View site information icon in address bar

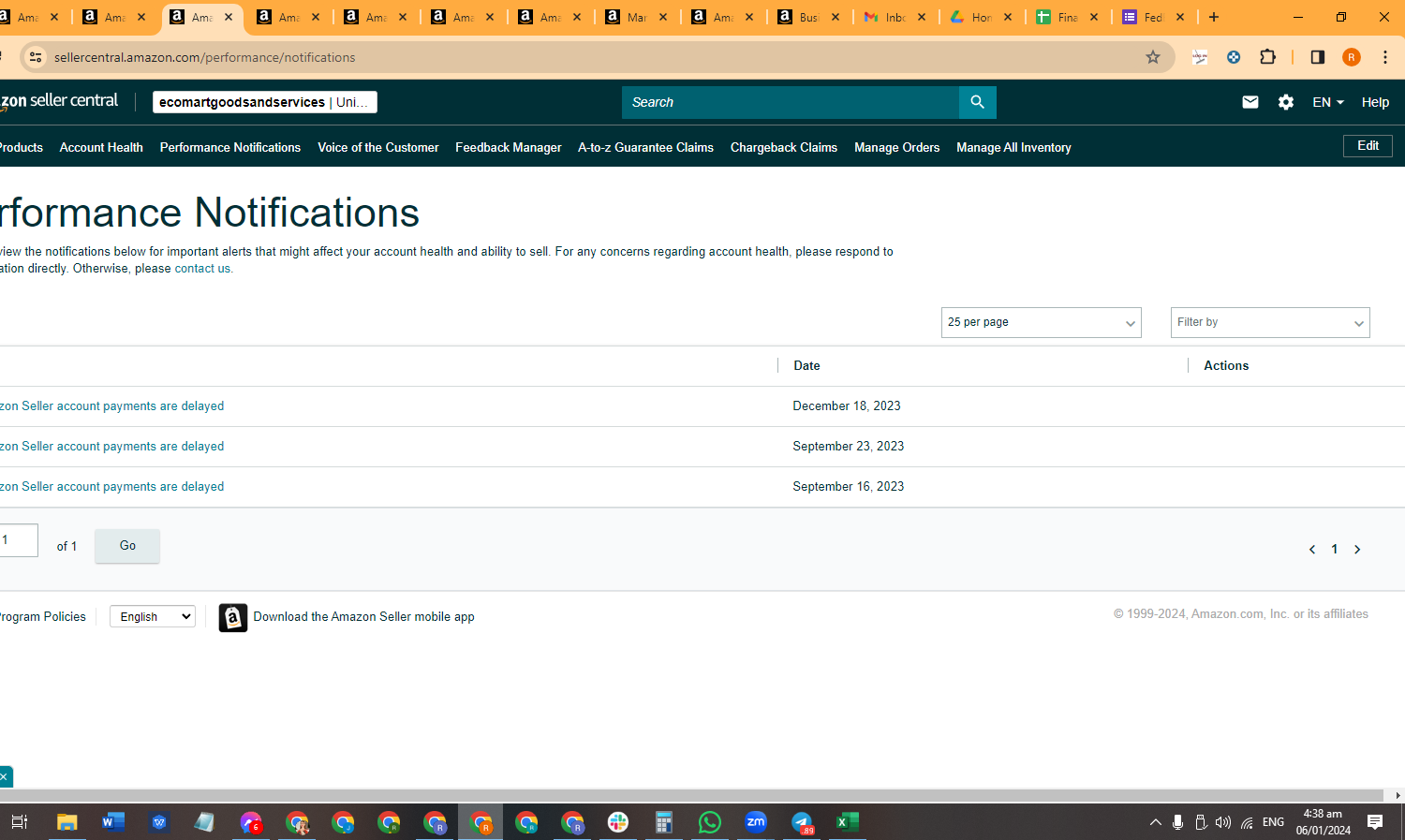point(36,57)
